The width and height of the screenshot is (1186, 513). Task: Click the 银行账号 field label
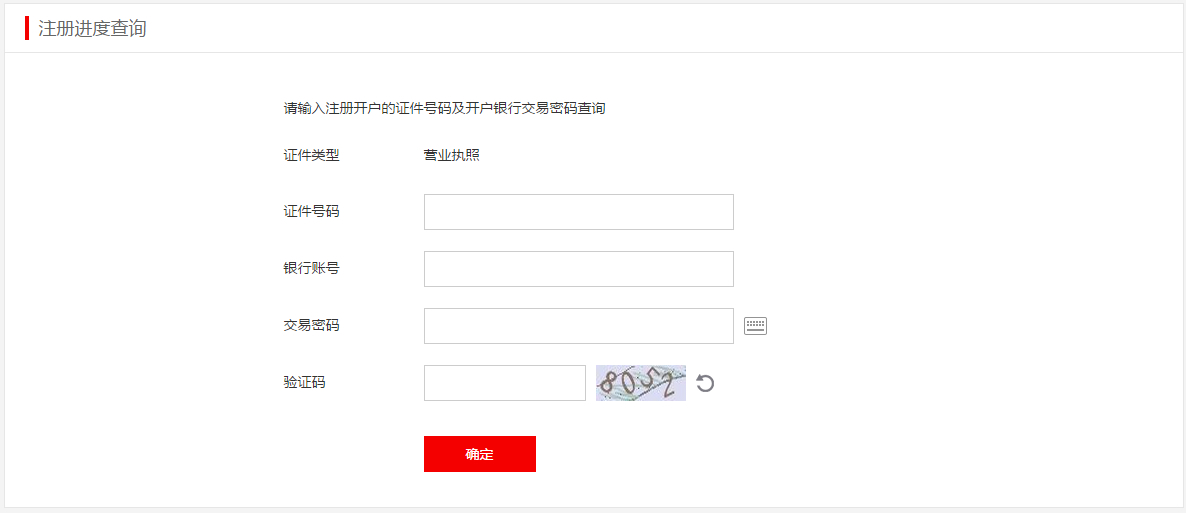point(311,269)
